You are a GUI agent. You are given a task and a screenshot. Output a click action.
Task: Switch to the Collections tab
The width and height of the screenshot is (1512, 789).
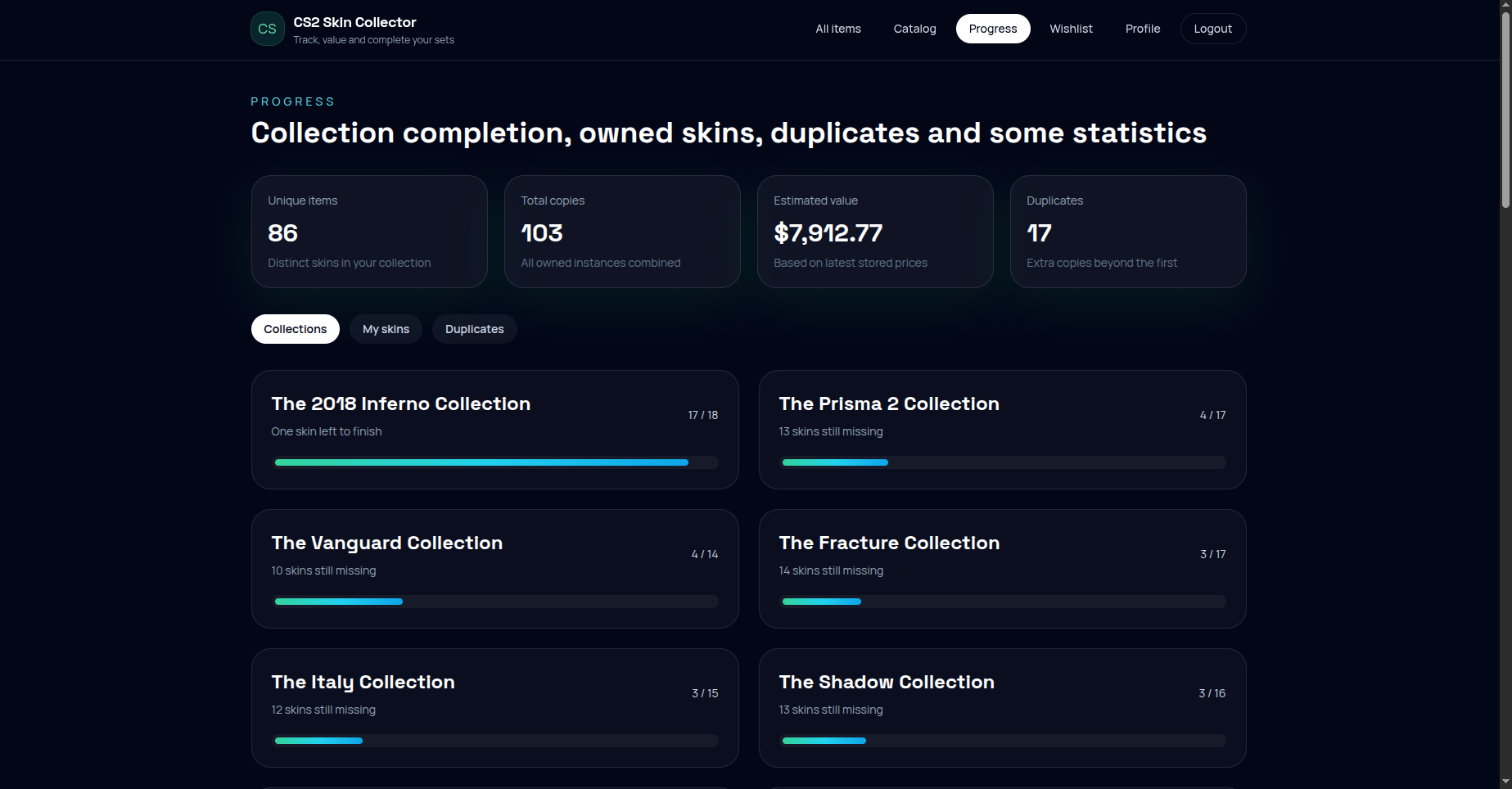tap(295, 328)
